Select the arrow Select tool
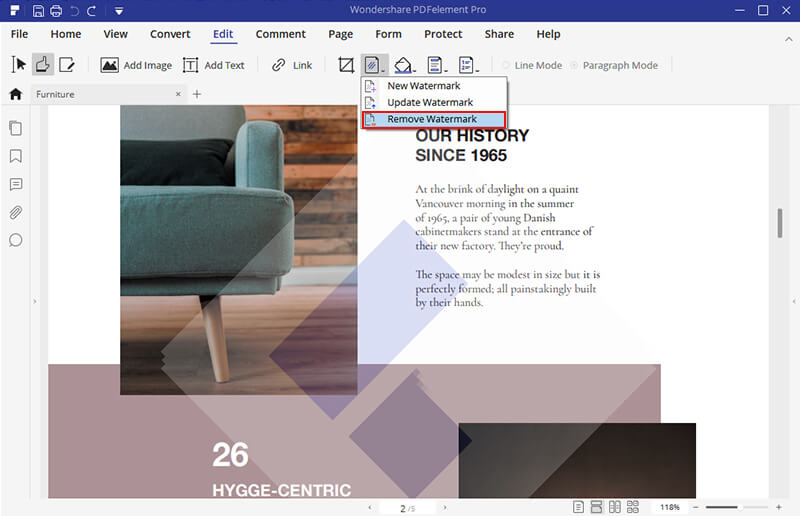This screenshot has height=516, width=800. (18, 65)
